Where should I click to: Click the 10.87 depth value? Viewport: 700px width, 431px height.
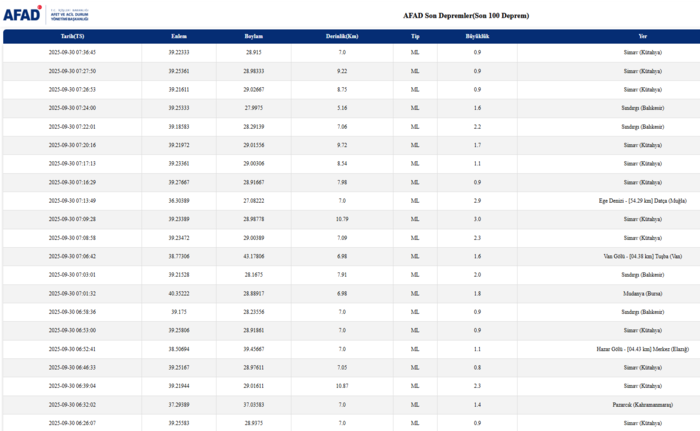click(342, 385)
